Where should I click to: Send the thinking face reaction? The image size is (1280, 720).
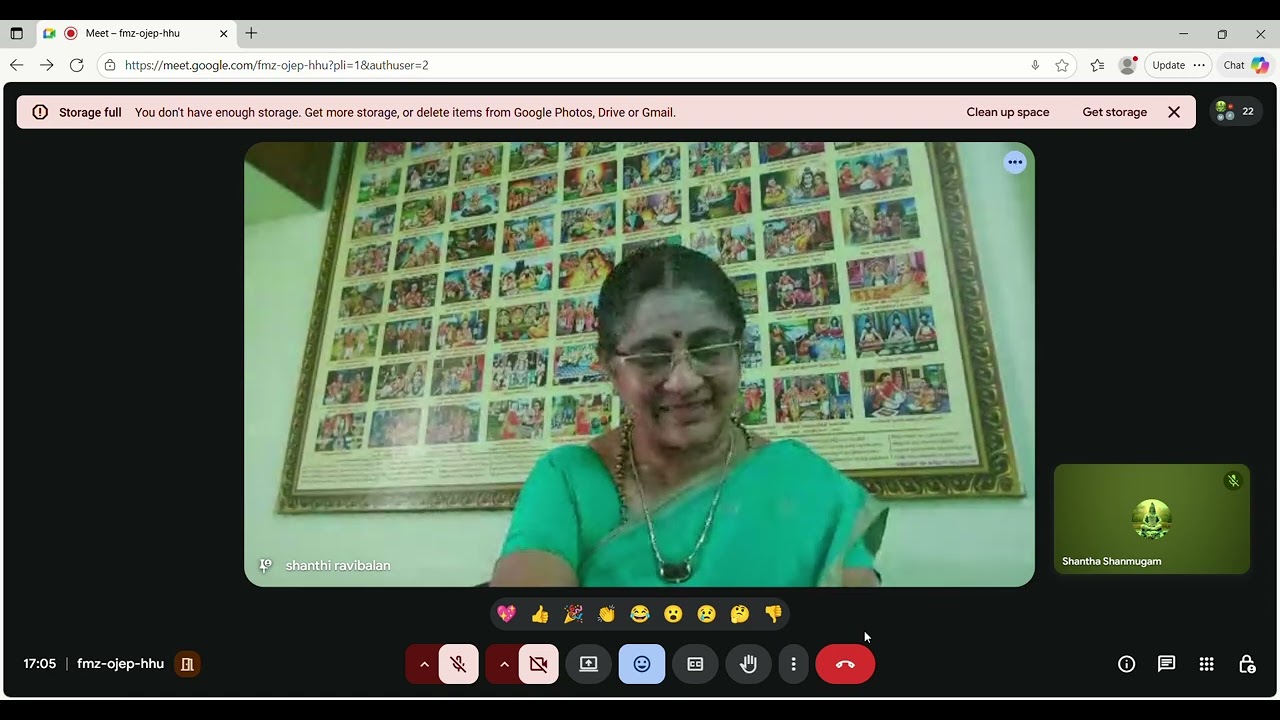click(740, 614)
